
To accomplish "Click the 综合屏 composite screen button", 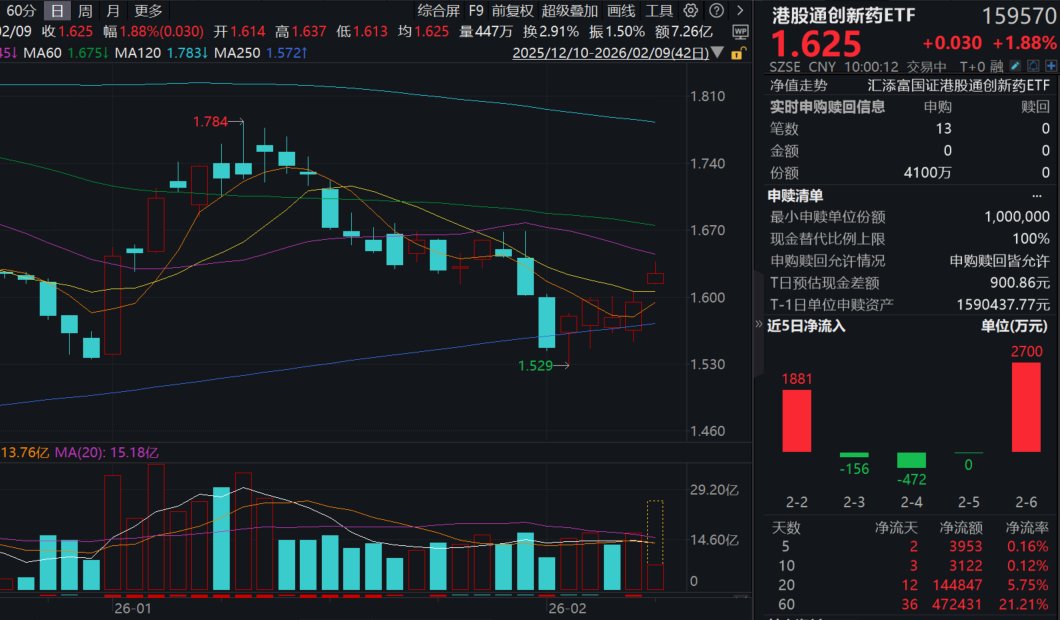I will [x=437, y=11].
